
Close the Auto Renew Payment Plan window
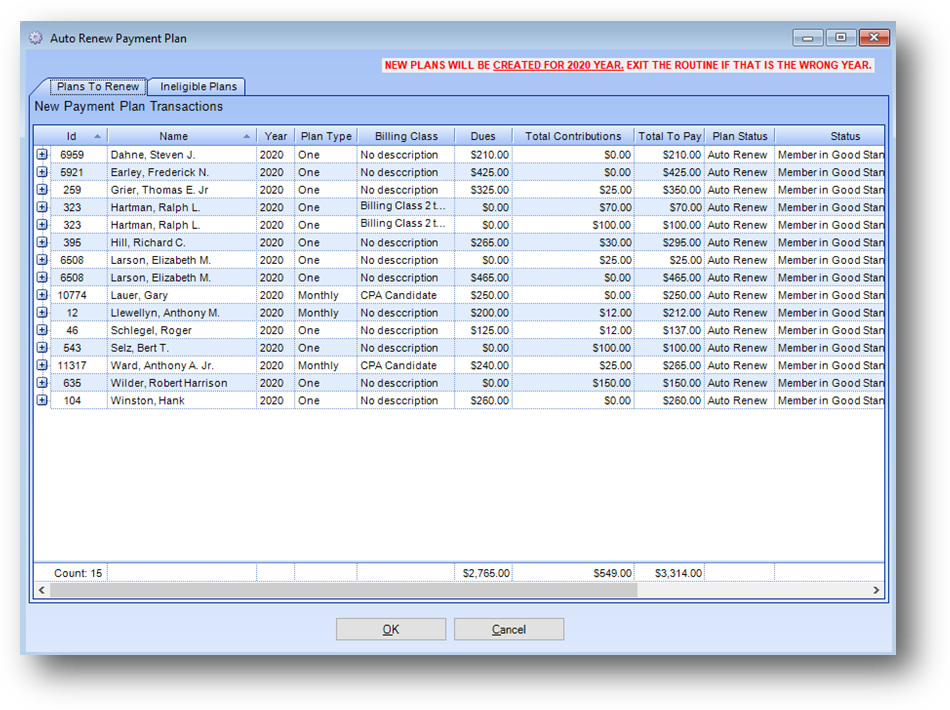click(874, 38)
